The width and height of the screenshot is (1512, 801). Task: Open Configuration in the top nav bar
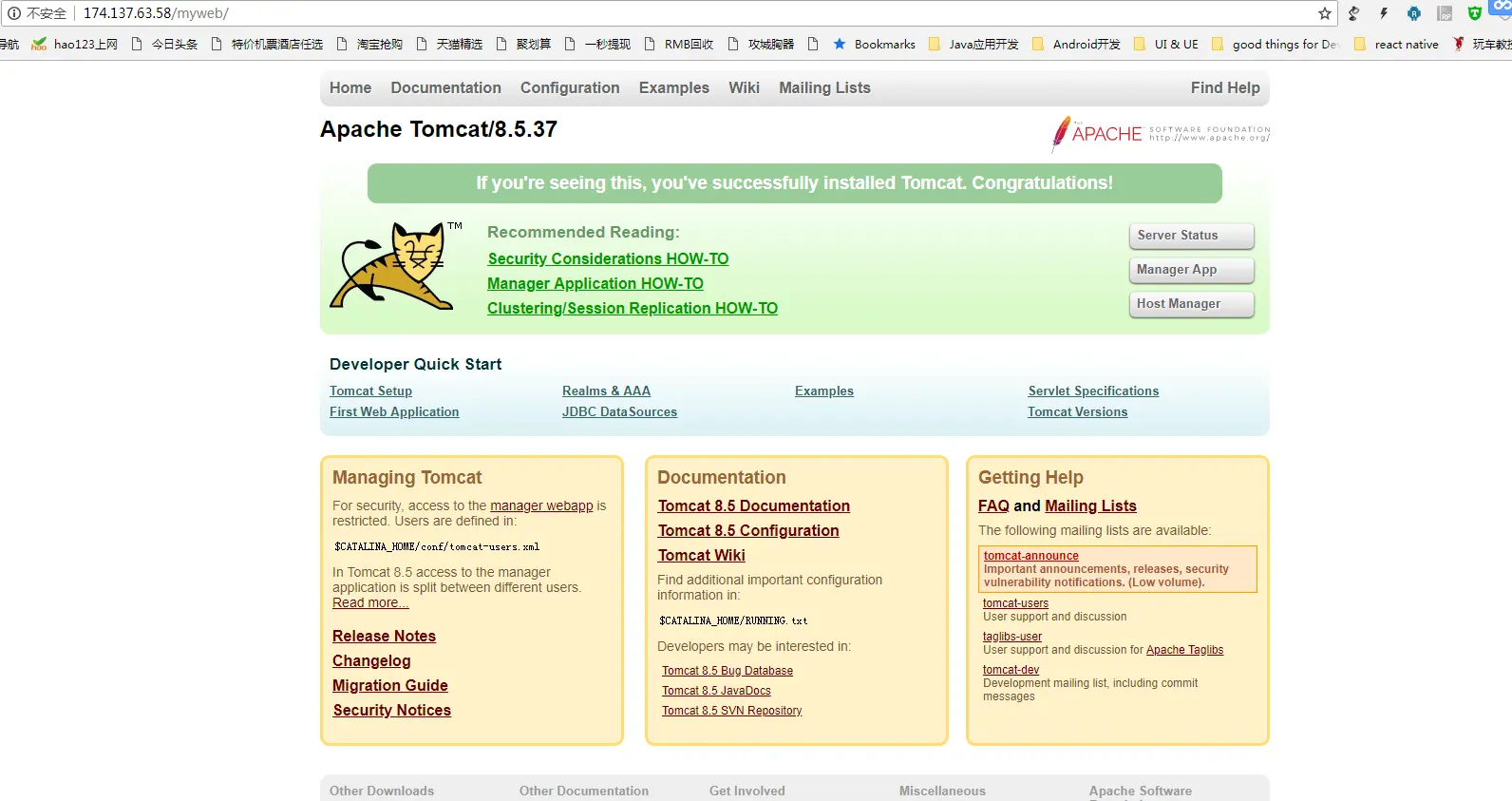[x=570, y=87]
